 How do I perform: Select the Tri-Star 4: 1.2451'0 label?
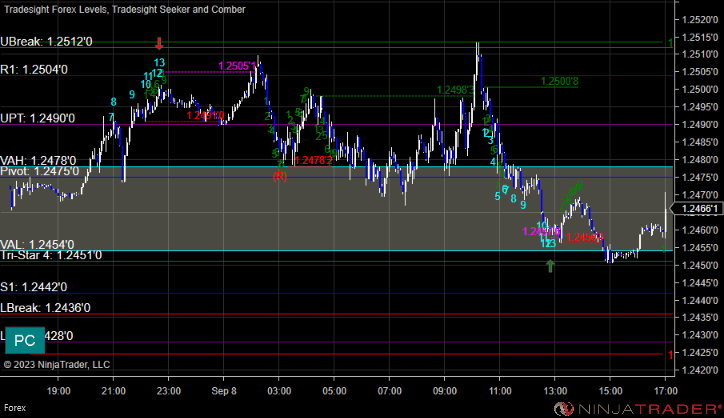51,255
